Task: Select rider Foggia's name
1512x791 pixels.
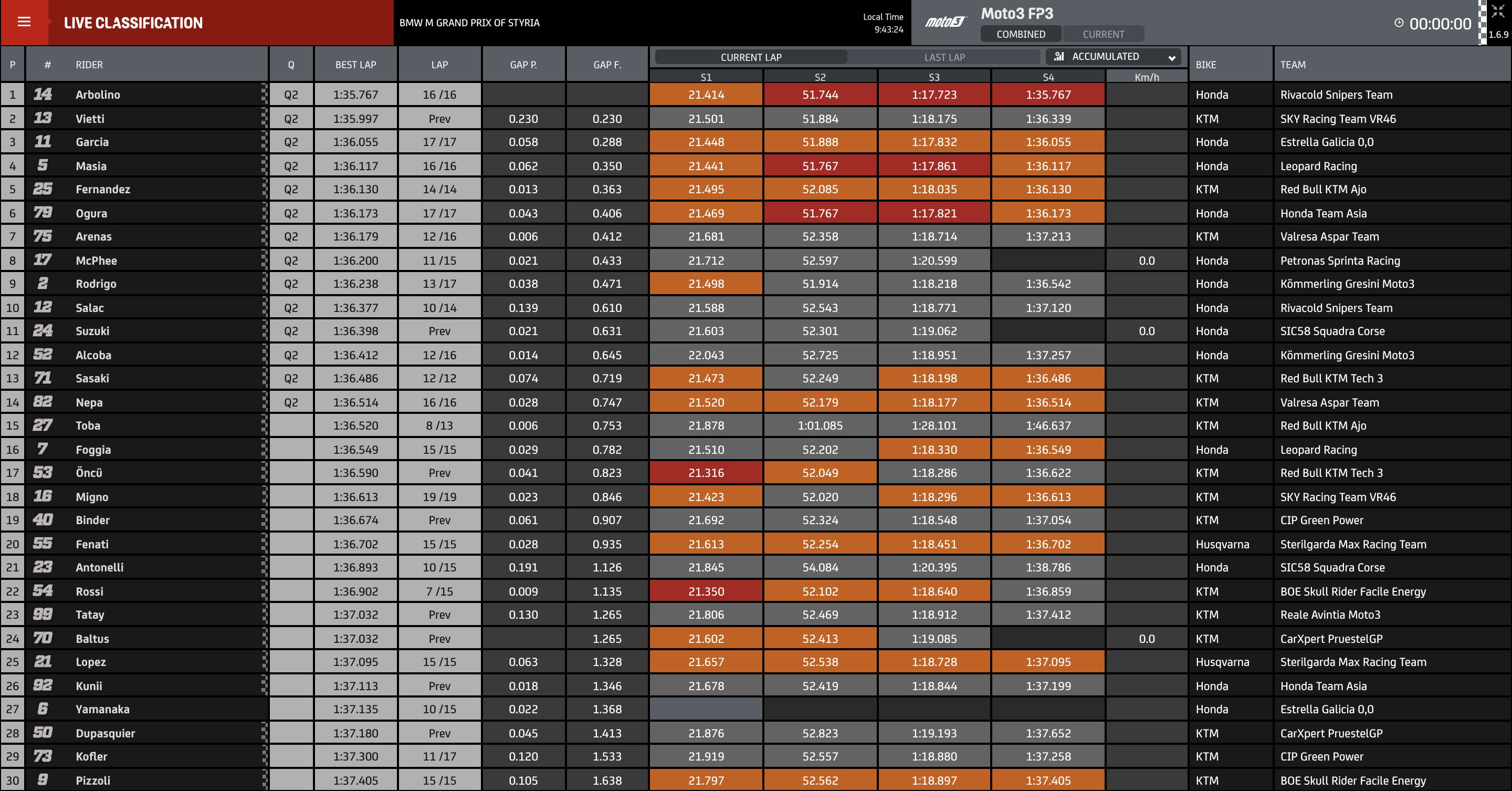Action: point(93,450)
